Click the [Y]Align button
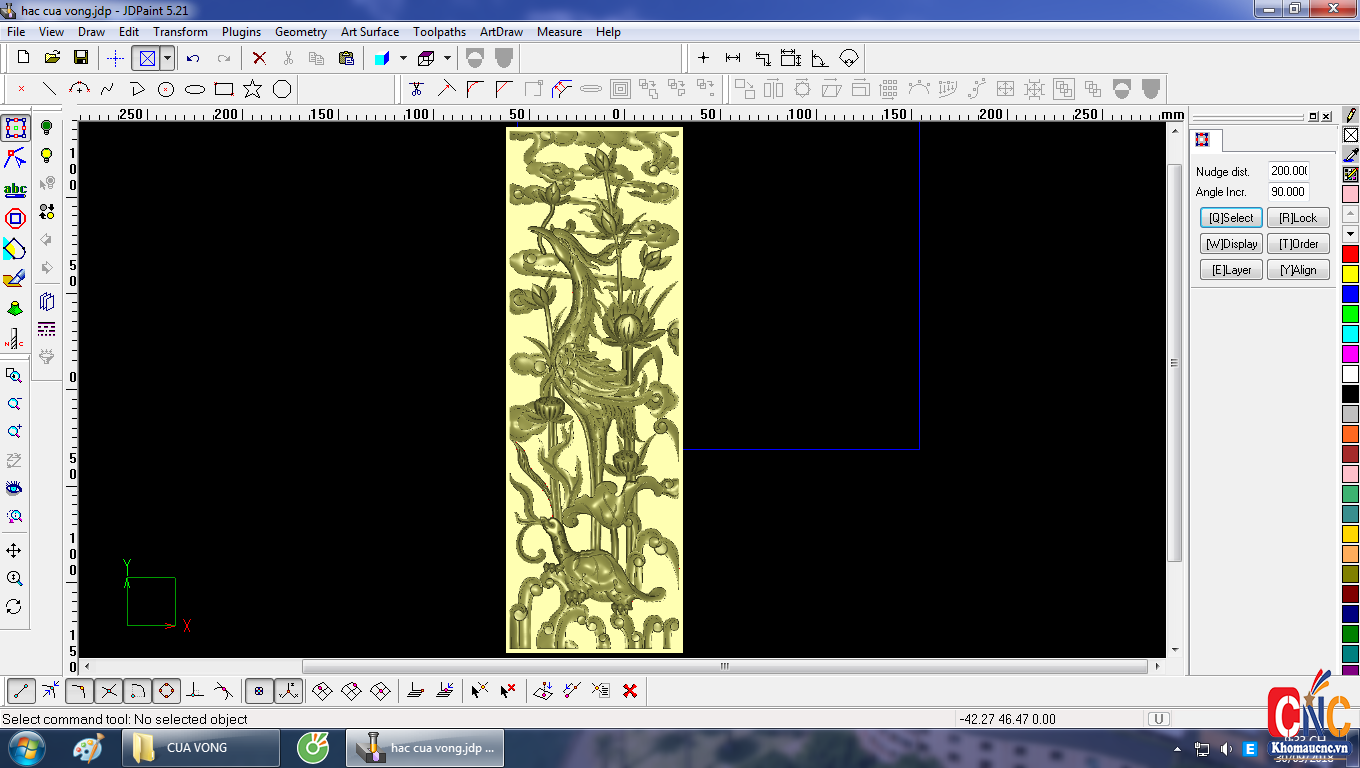 pyautogui.click(x=1298, y=270)
